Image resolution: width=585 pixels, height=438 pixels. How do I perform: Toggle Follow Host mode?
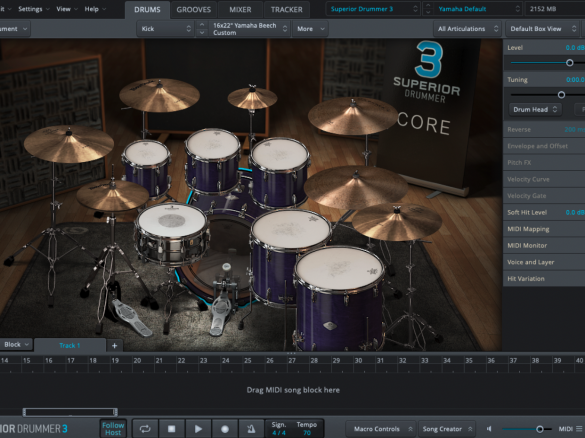coord(113,429)
